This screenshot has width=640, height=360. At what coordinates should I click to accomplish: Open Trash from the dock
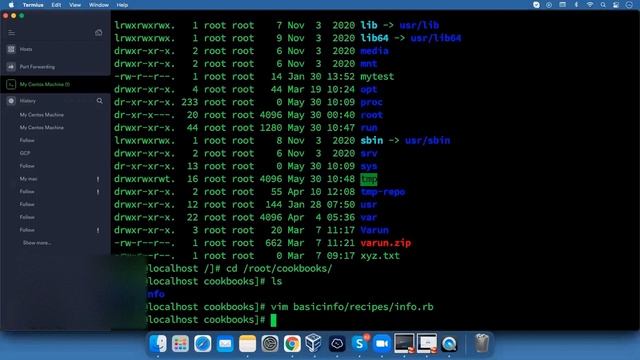482,344
